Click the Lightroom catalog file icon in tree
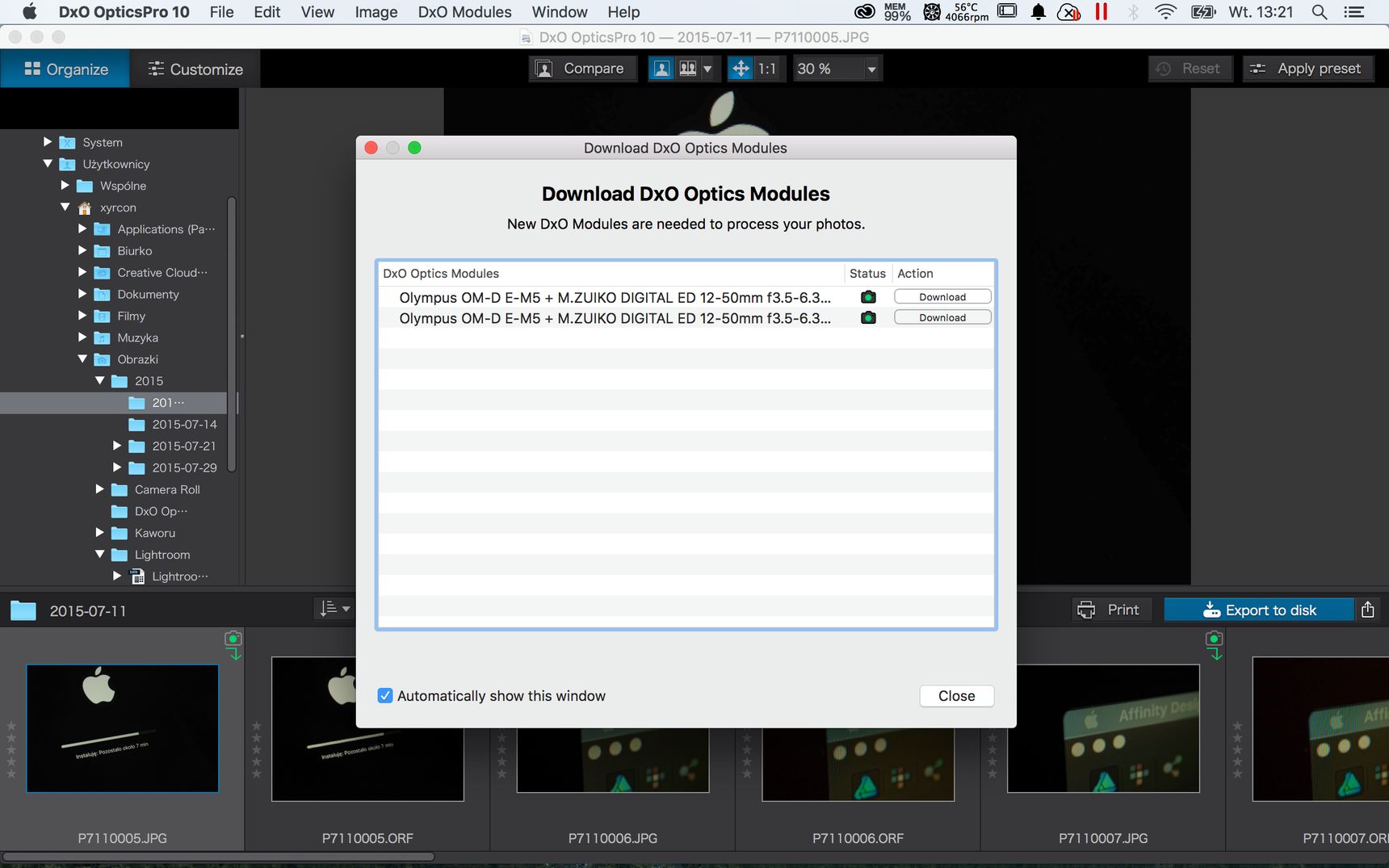This screenshot has width=1389, height=868. click(137, 577)
